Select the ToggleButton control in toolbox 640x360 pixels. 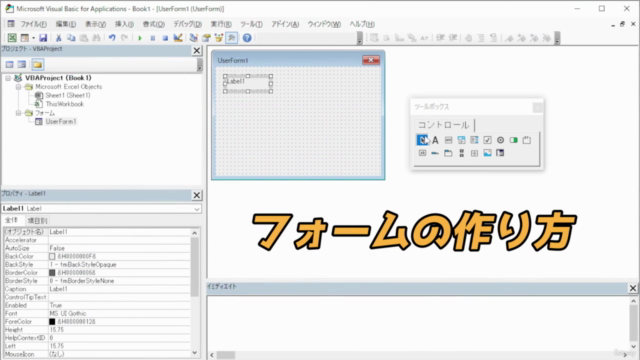(x=513, y=140)
